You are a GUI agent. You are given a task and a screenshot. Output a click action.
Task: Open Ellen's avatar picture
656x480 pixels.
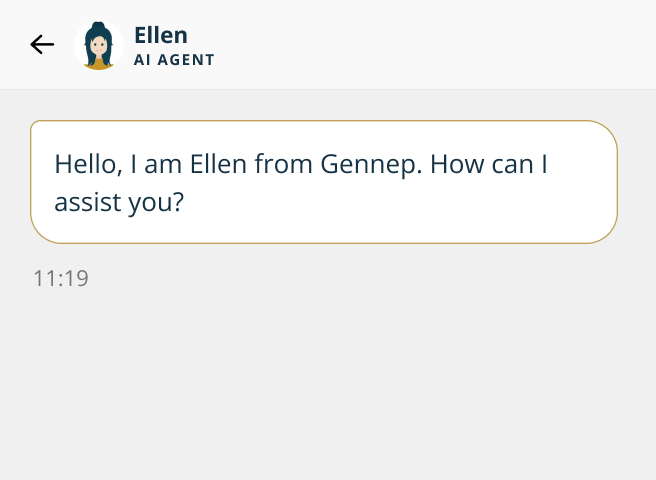(98, 45)
